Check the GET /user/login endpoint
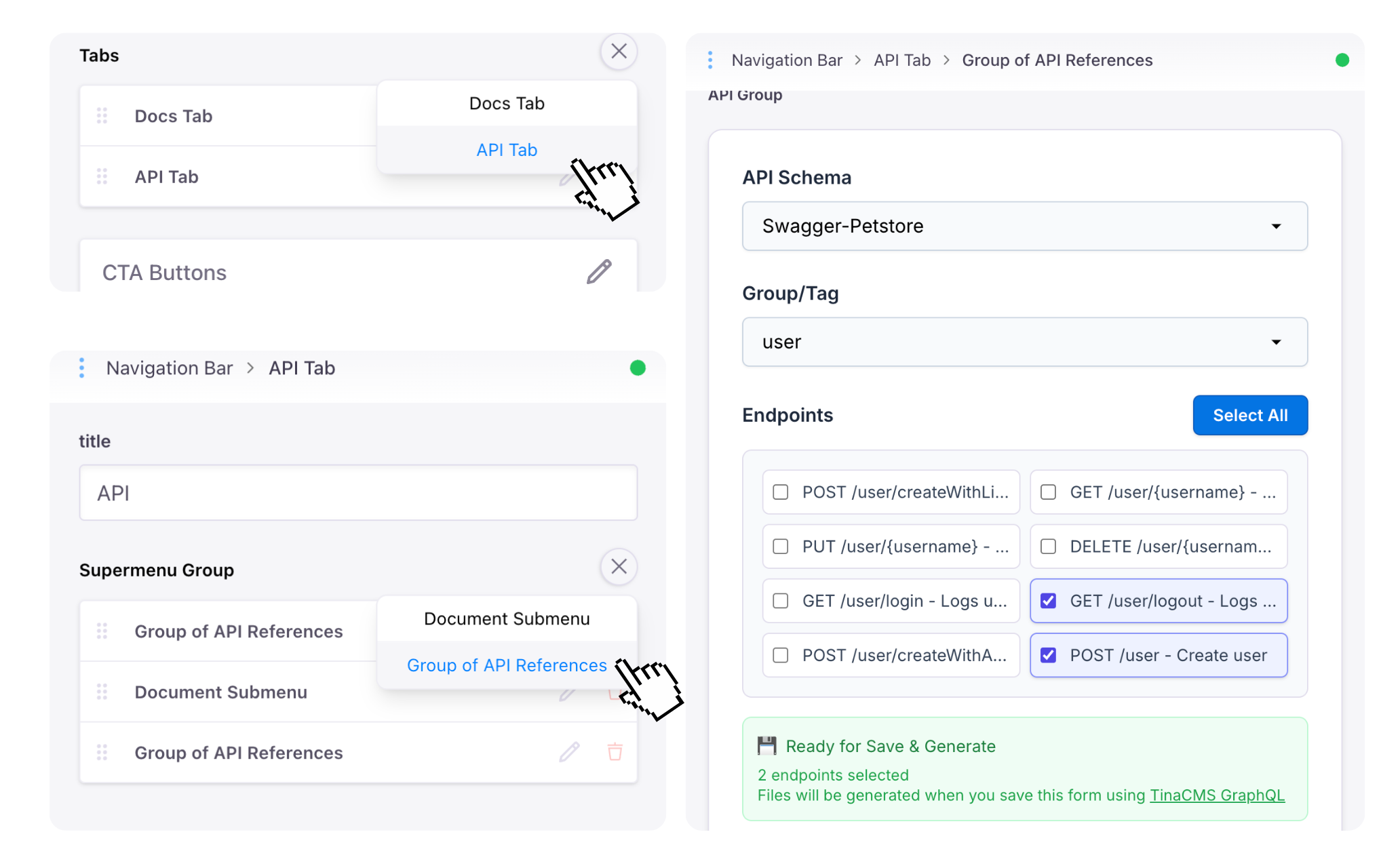The image size is (1400, 868). click(781, 601)
